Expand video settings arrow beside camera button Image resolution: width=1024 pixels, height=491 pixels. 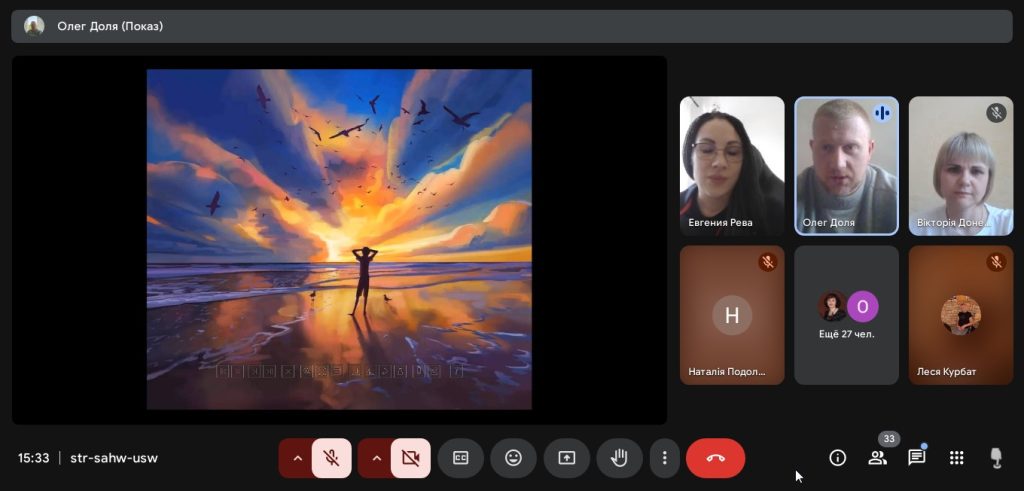[x=376, y=458]
